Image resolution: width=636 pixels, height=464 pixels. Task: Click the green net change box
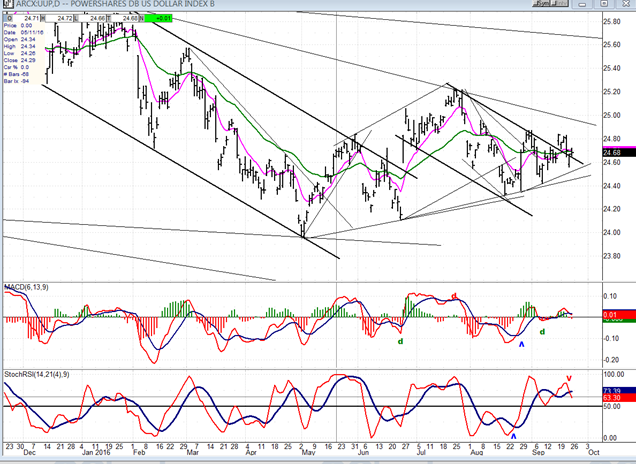(161, 18)
